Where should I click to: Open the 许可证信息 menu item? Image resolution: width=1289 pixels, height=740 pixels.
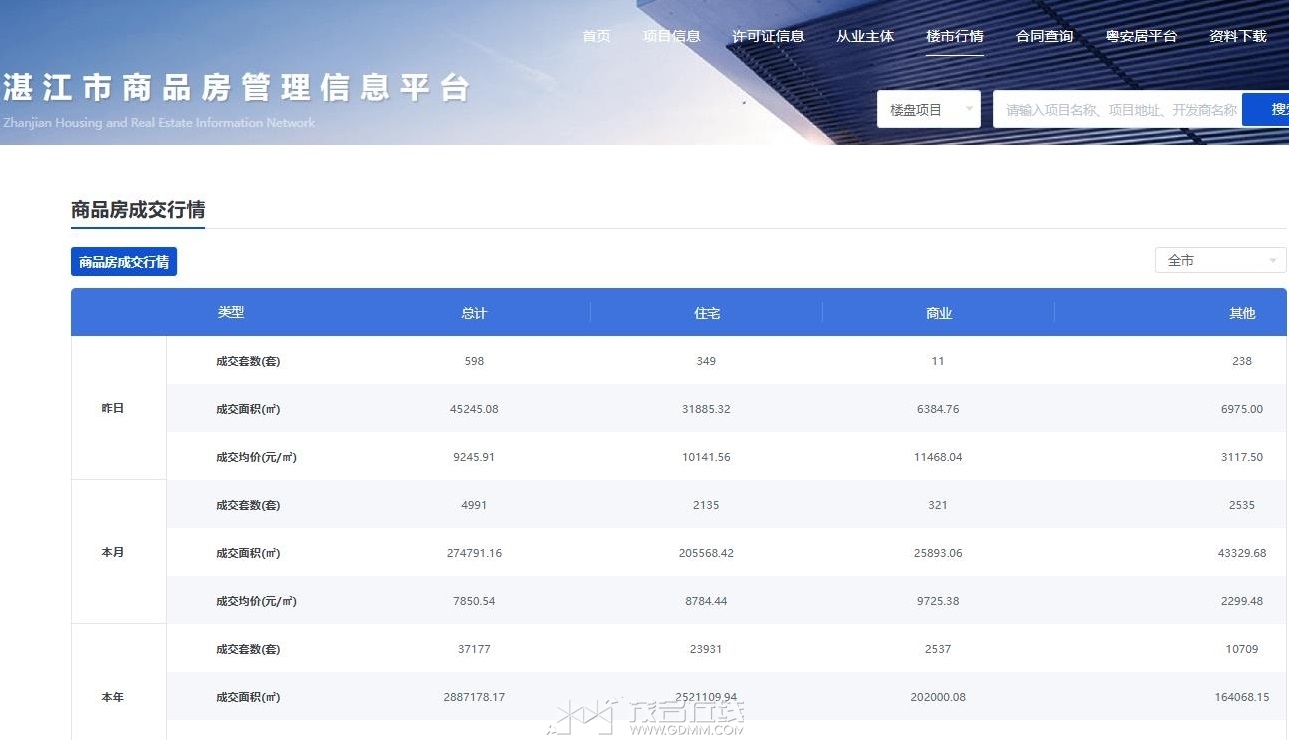768,36
